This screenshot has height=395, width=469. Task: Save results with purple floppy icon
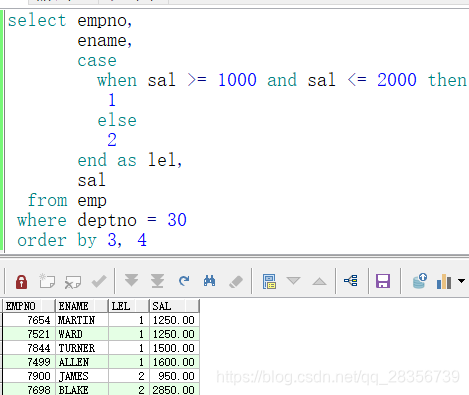383,281
